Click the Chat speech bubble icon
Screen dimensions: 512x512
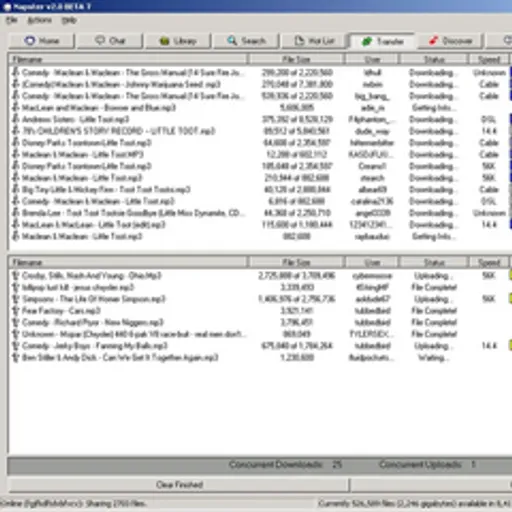[x=100, y=40]
